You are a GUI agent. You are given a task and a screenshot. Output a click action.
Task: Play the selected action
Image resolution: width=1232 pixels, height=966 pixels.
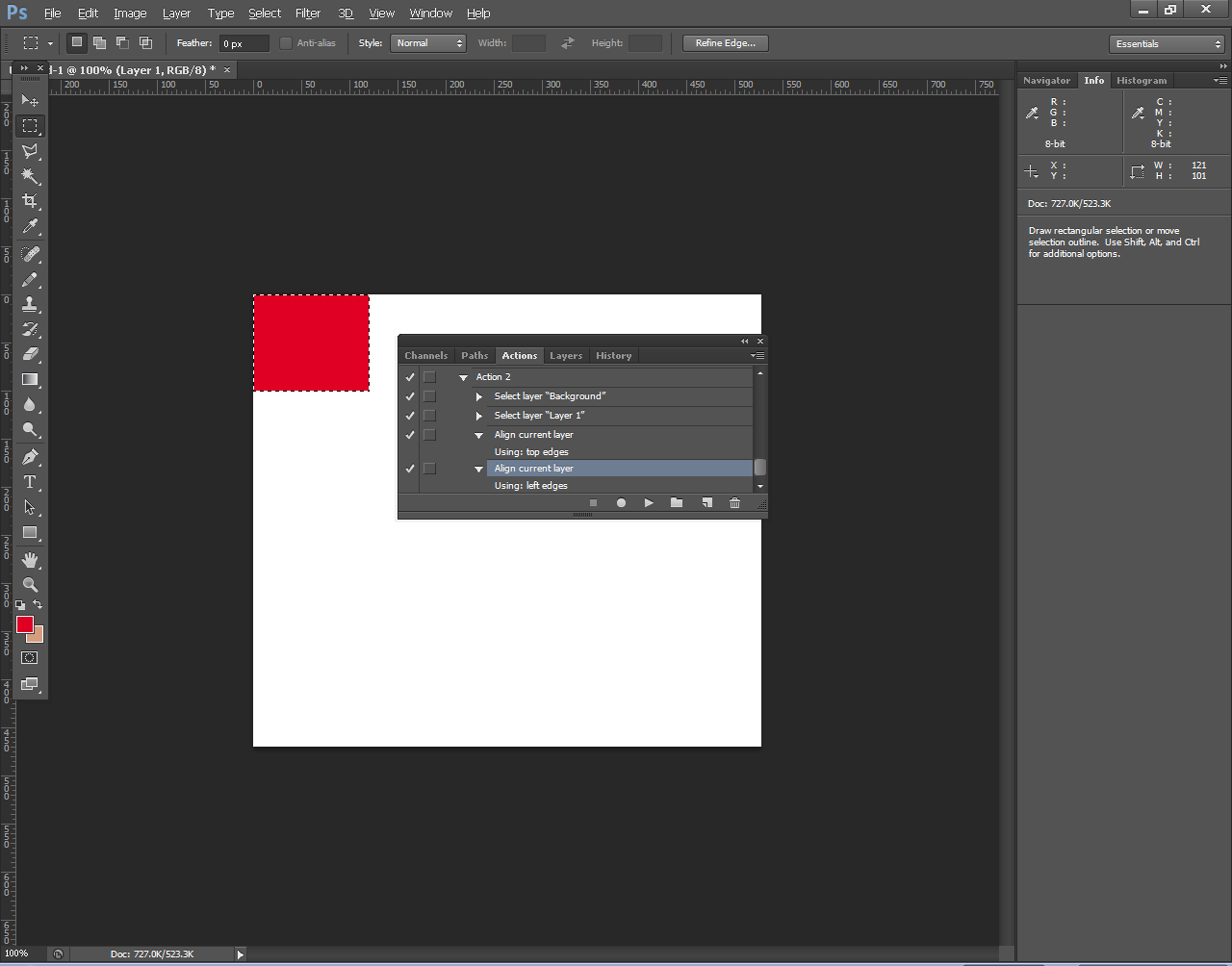tap(649, 503)
